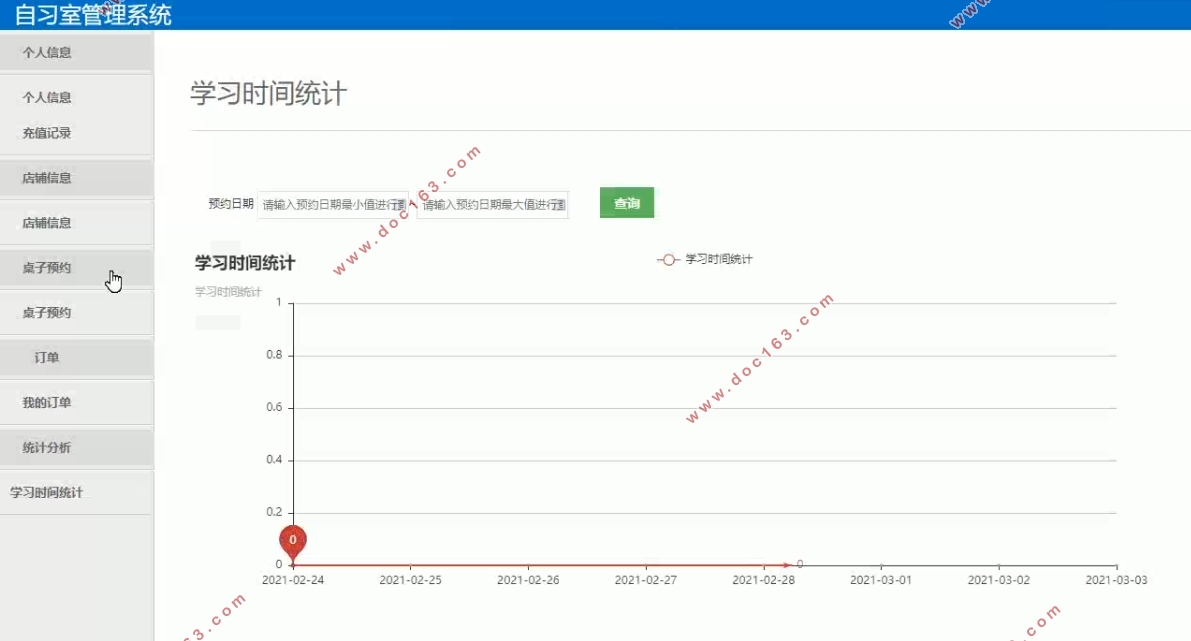Click the 查询 green search button
This screenshot has height=641, width=1191.
click(627, 203)
